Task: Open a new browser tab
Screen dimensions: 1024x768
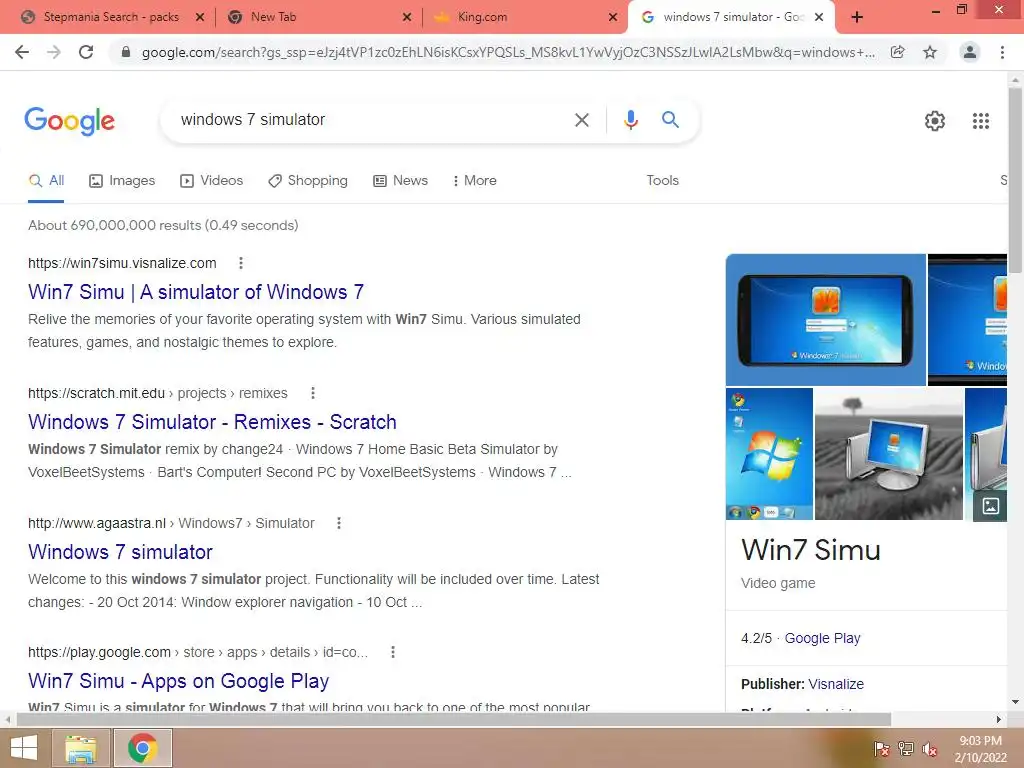Action: click(857, 17)
